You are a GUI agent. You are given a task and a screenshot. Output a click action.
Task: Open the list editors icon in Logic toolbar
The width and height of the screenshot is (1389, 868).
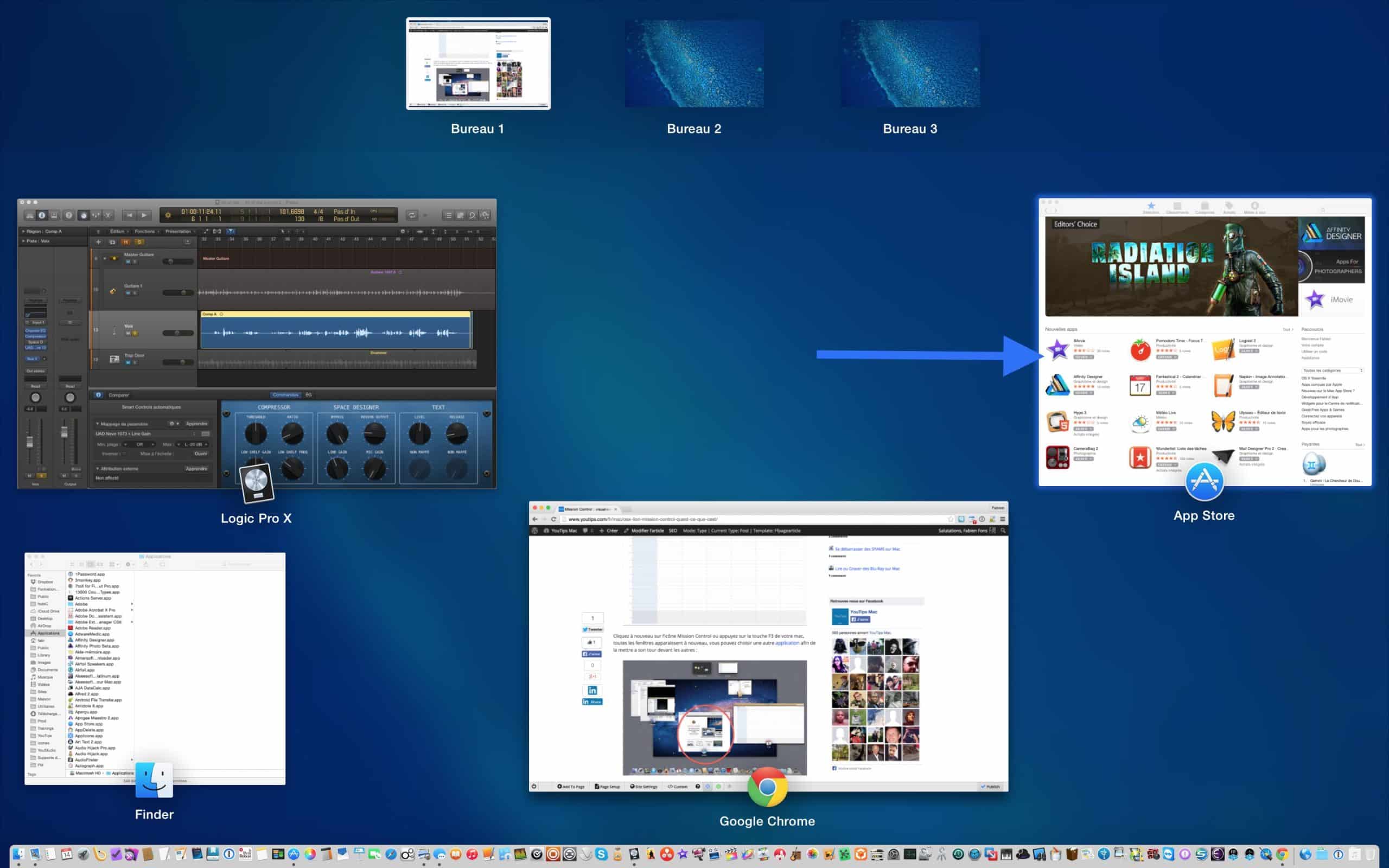[448, 215]
